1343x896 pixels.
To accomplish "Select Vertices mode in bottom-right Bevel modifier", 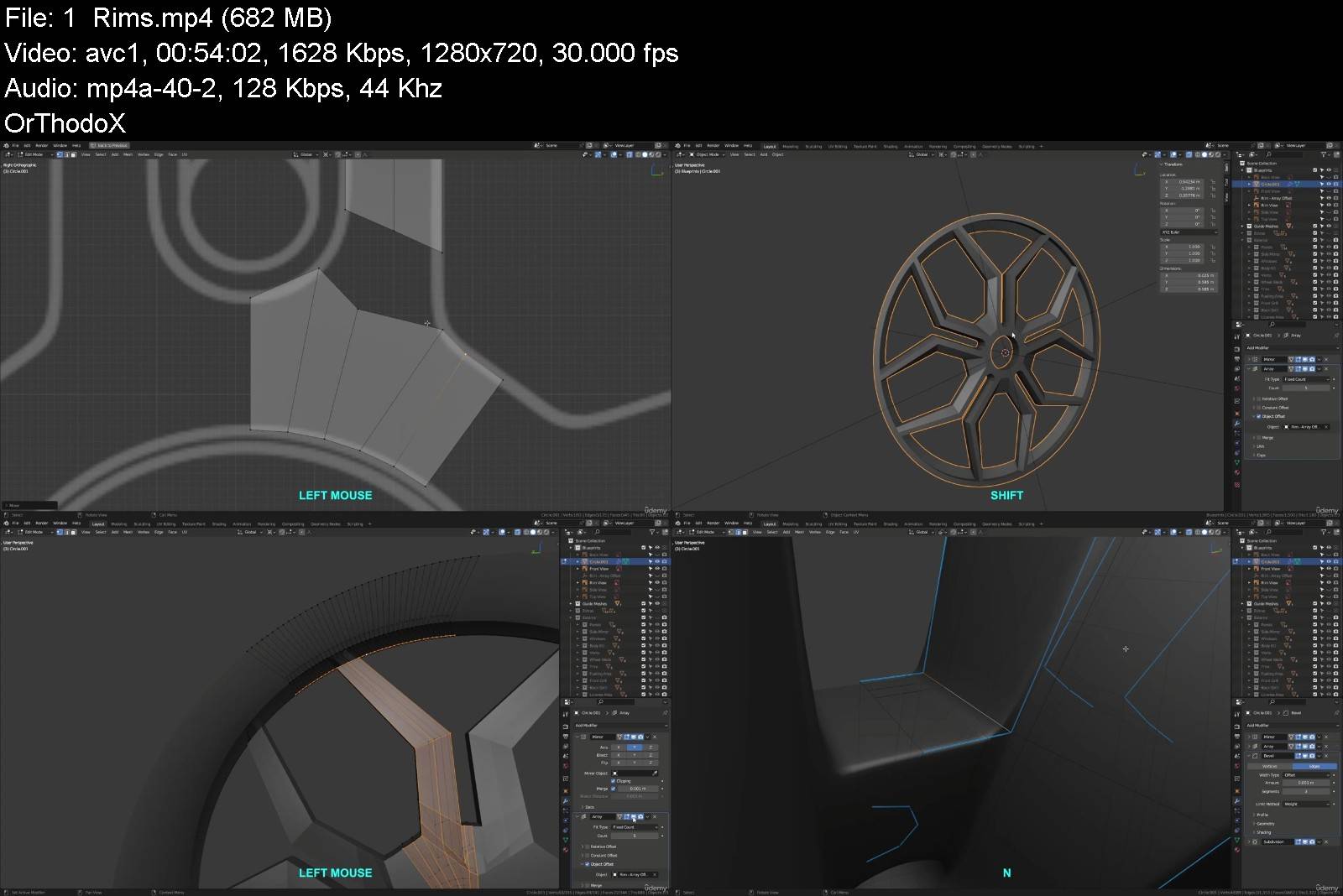I will tap(1270, 766).
